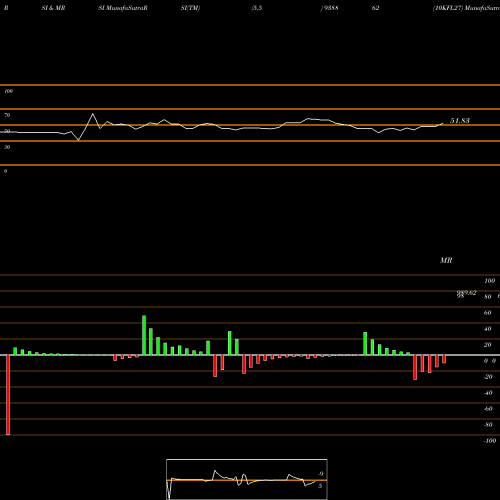This screenshot has height=500, width=500.
Task: Click the tallest green histogram bar
Action: click(x=144, y=335)
